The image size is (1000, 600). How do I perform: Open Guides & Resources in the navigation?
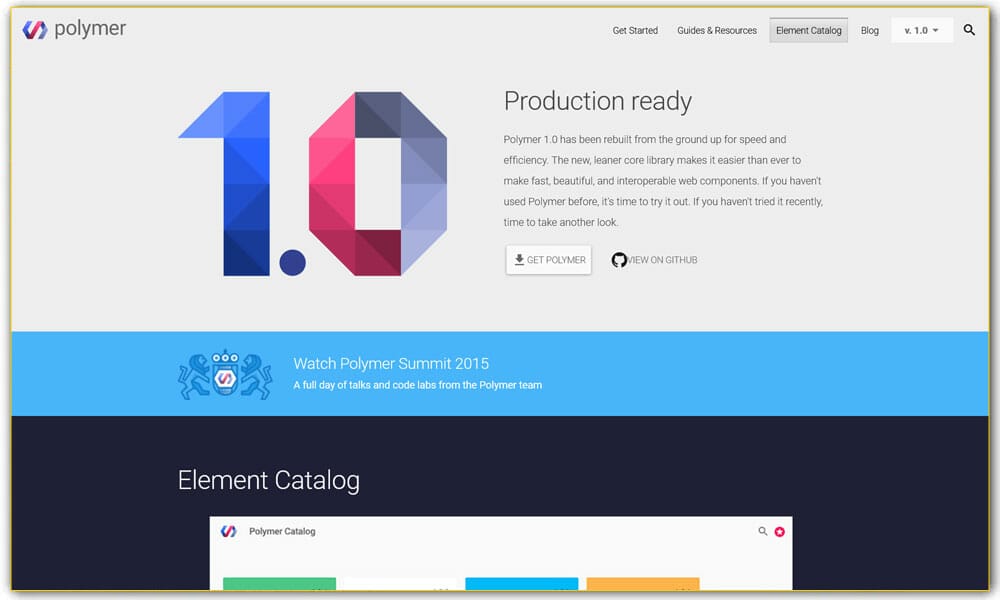point(717,30)
